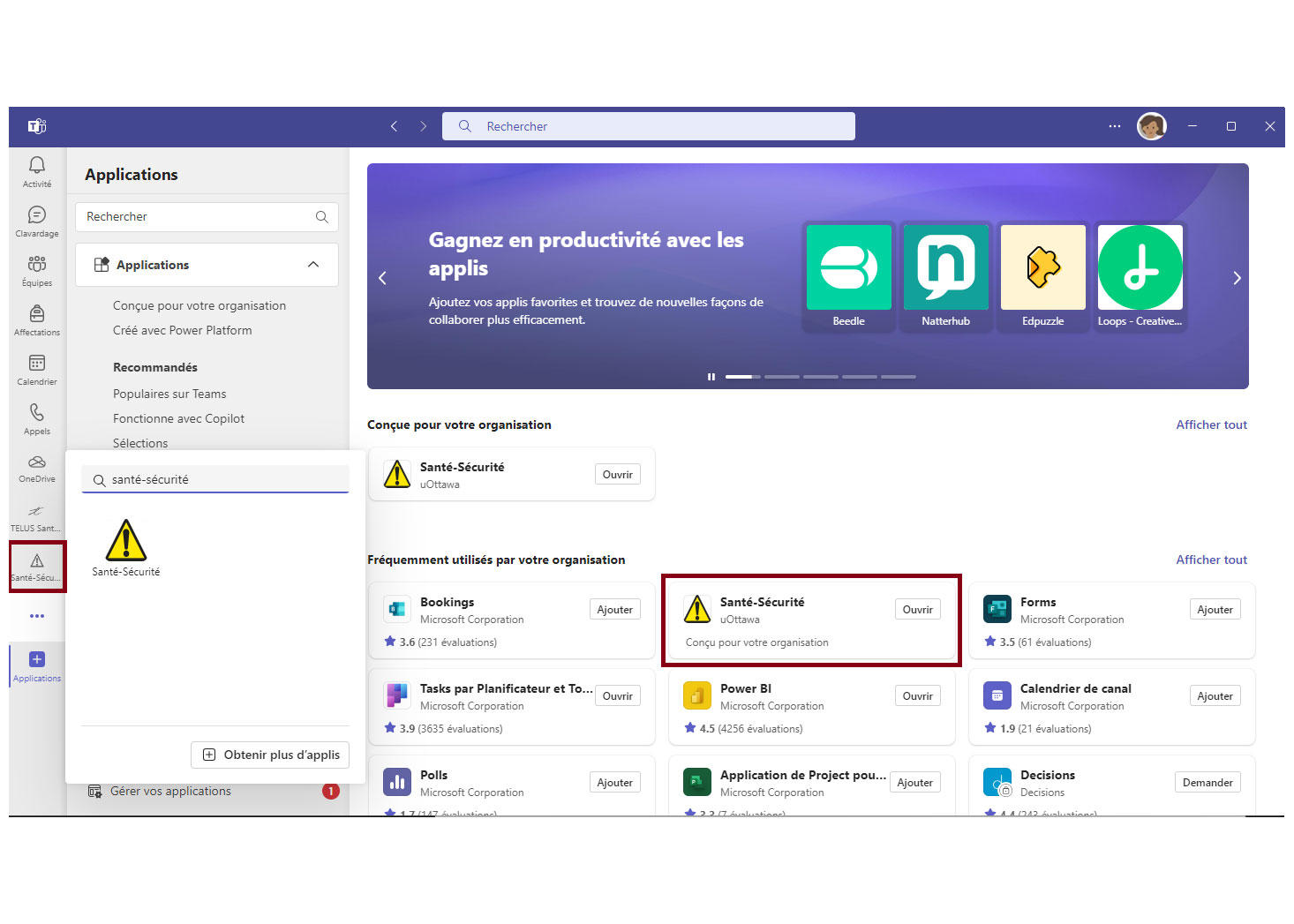Show next banner slide arrow
Viewport: 1294px width, 924px height.
pyautogui.click(x=1237, y=278)
